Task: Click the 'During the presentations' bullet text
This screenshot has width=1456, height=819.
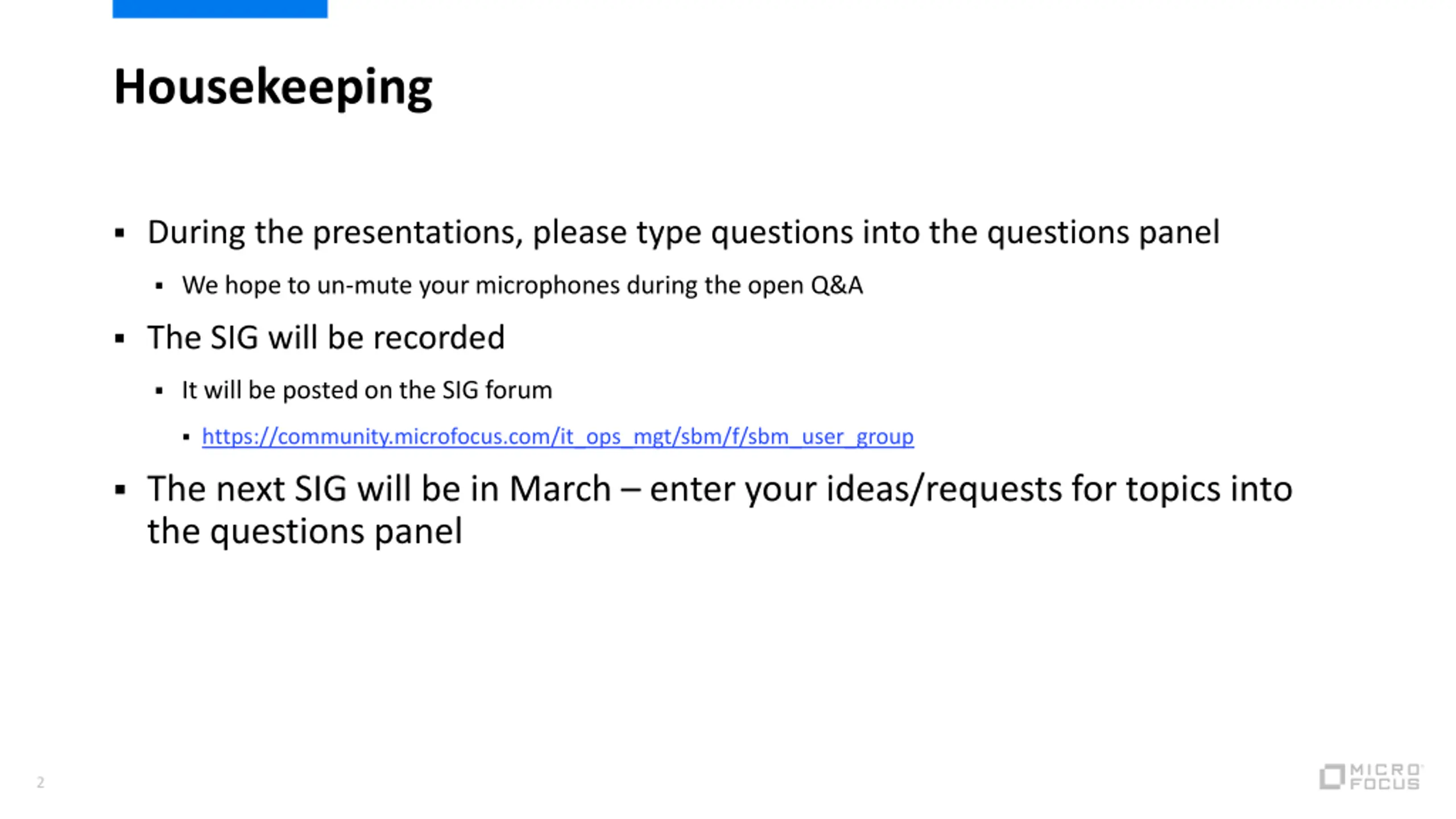Action: 683,233
